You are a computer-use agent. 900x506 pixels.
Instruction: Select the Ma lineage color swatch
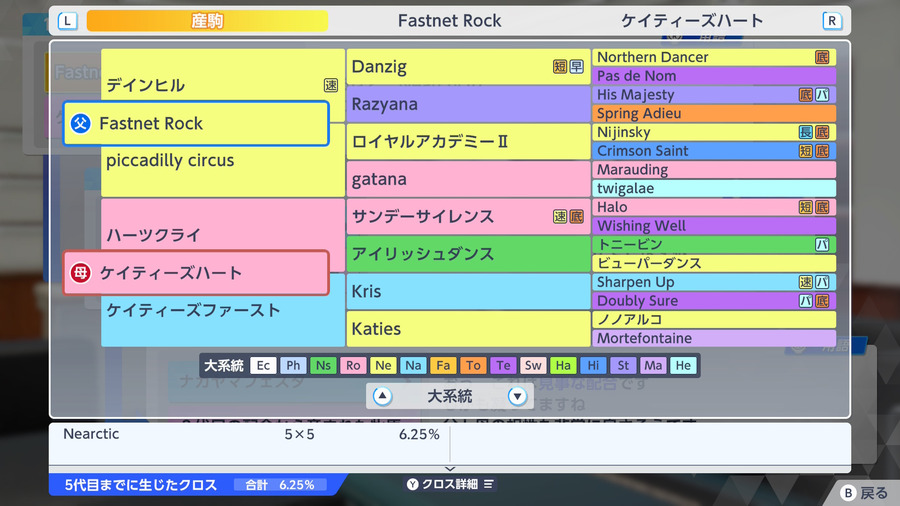tap(653, 365)
